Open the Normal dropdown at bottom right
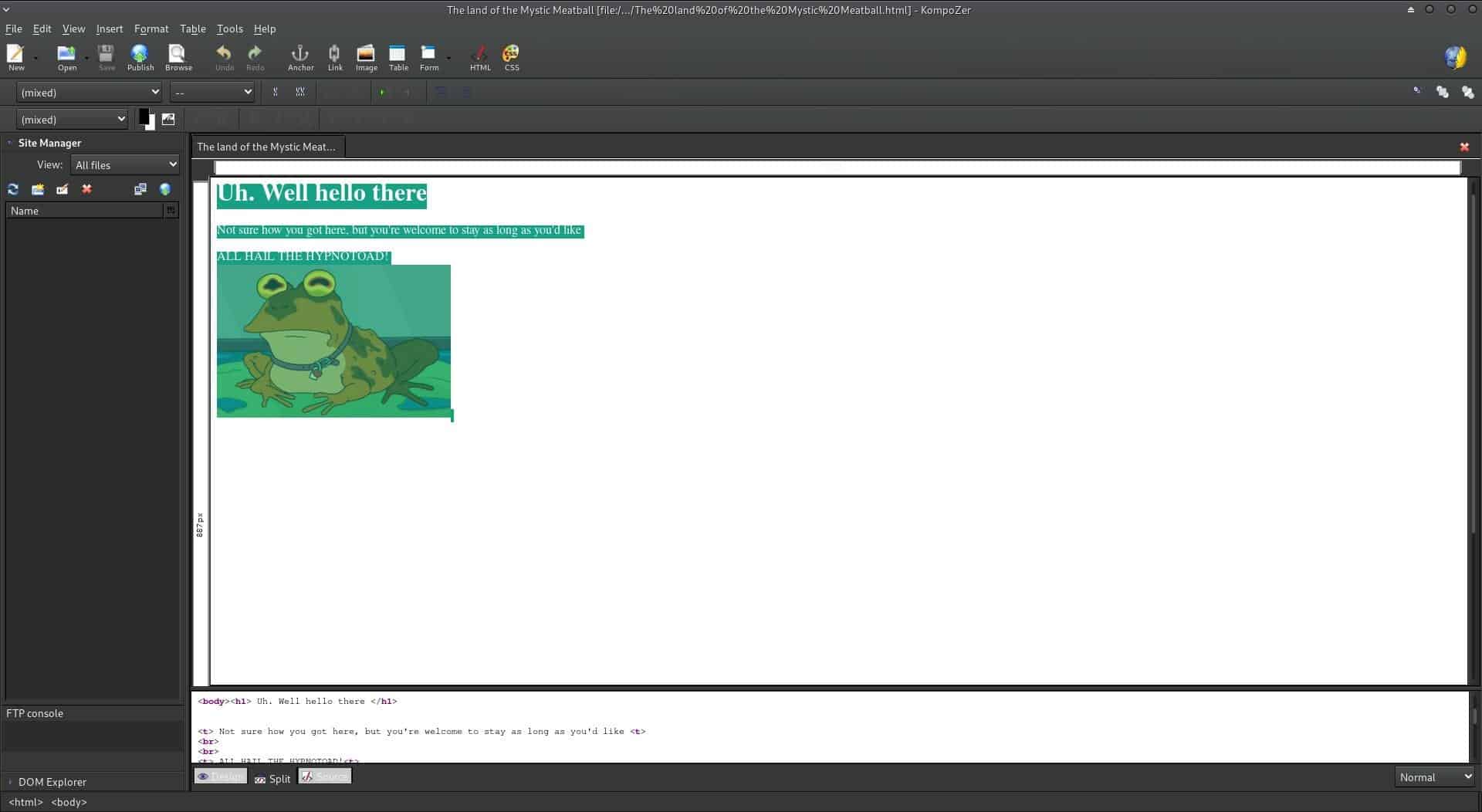 1434,777
